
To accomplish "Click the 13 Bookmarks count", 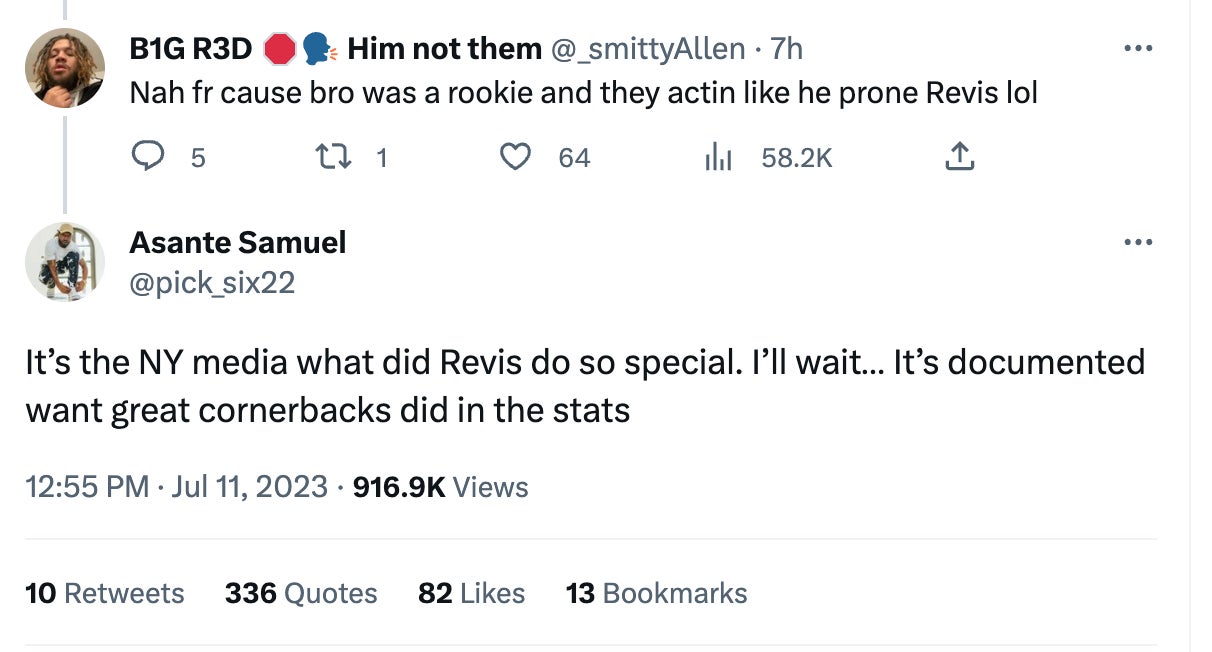I will [656, 593].
